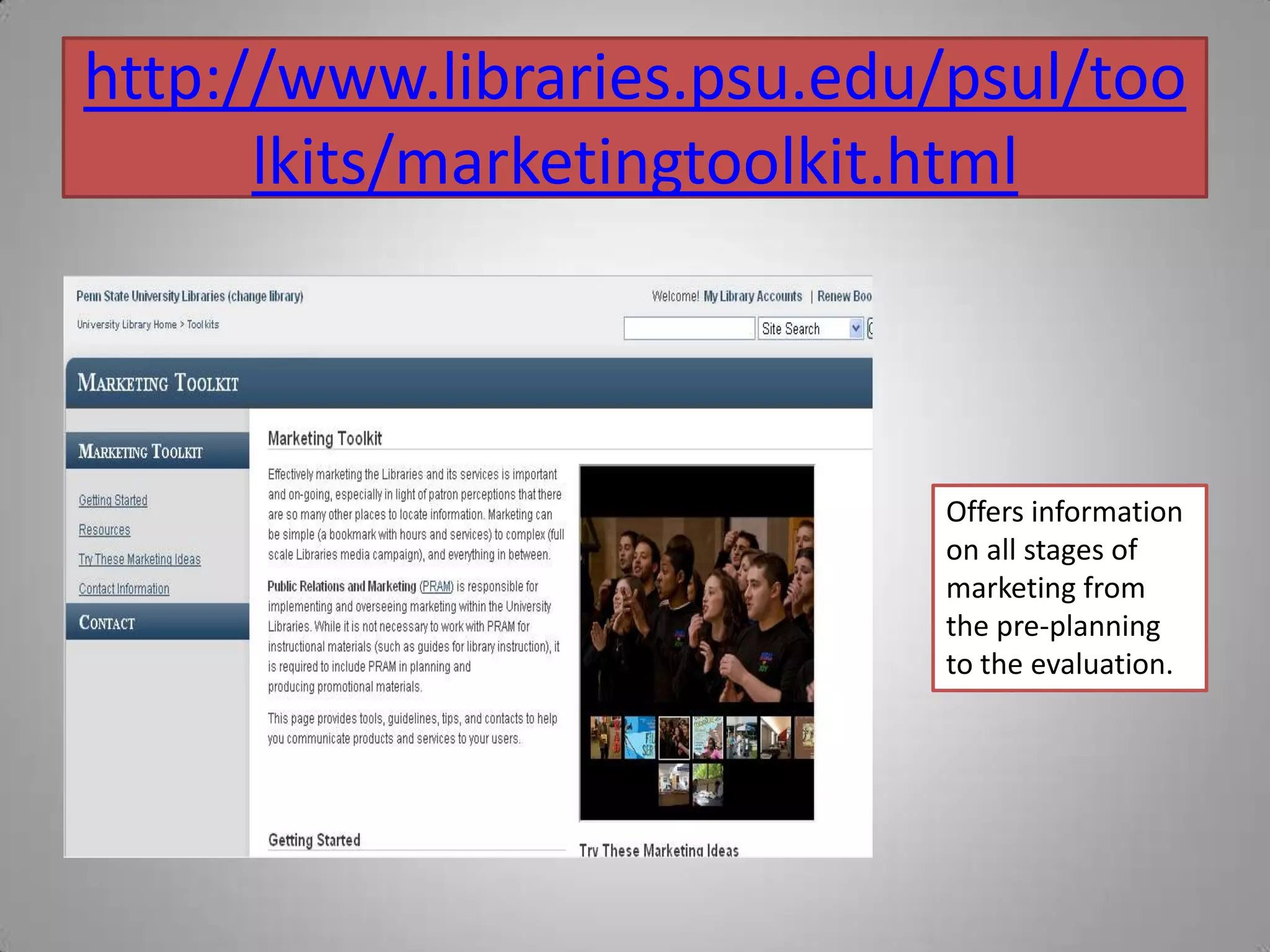Click the PRAM link in the paragraph
The height and width of the screenshot is (952, 1270).
click(x=436, y=586)
